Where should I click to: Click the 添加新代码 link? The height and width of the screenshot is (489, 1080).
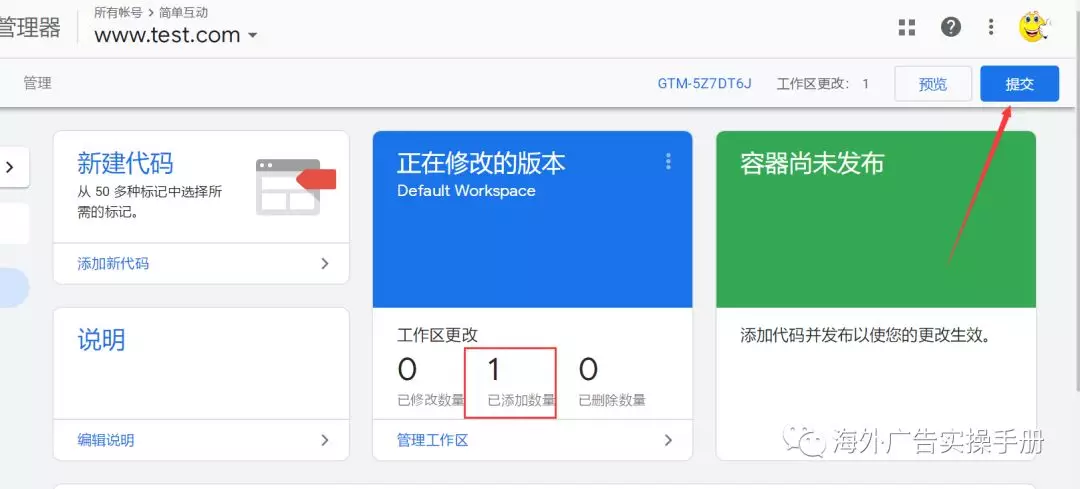coord(113,264)
